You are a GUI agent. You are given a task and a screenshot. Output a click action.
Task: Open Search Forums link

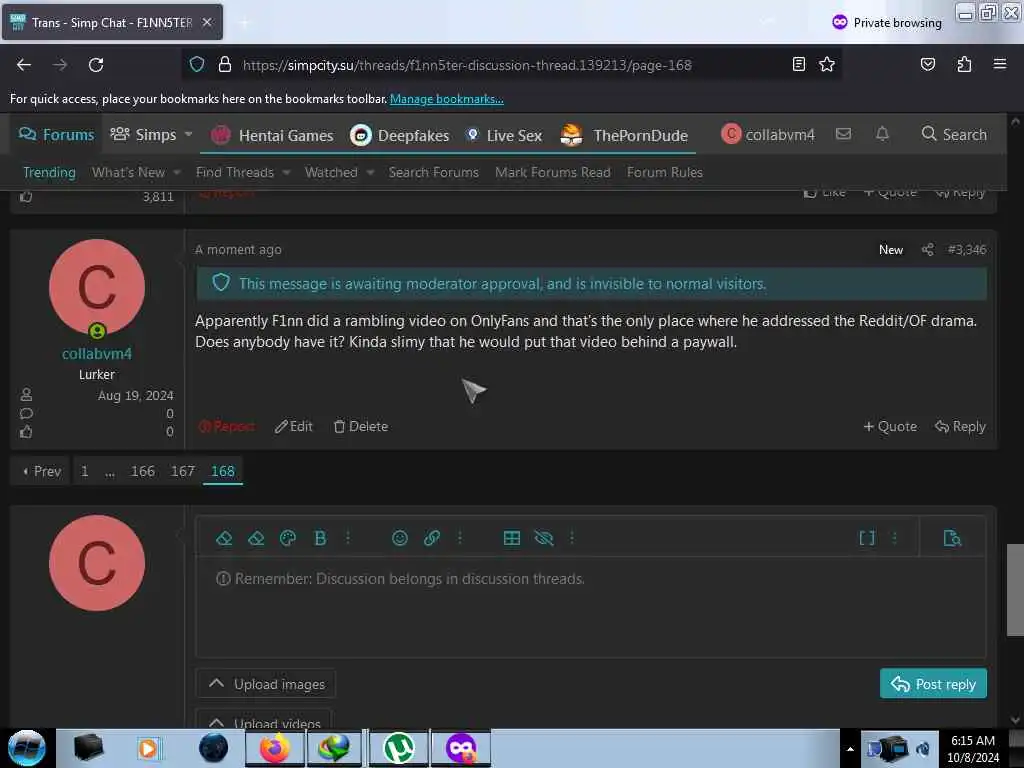434,172
